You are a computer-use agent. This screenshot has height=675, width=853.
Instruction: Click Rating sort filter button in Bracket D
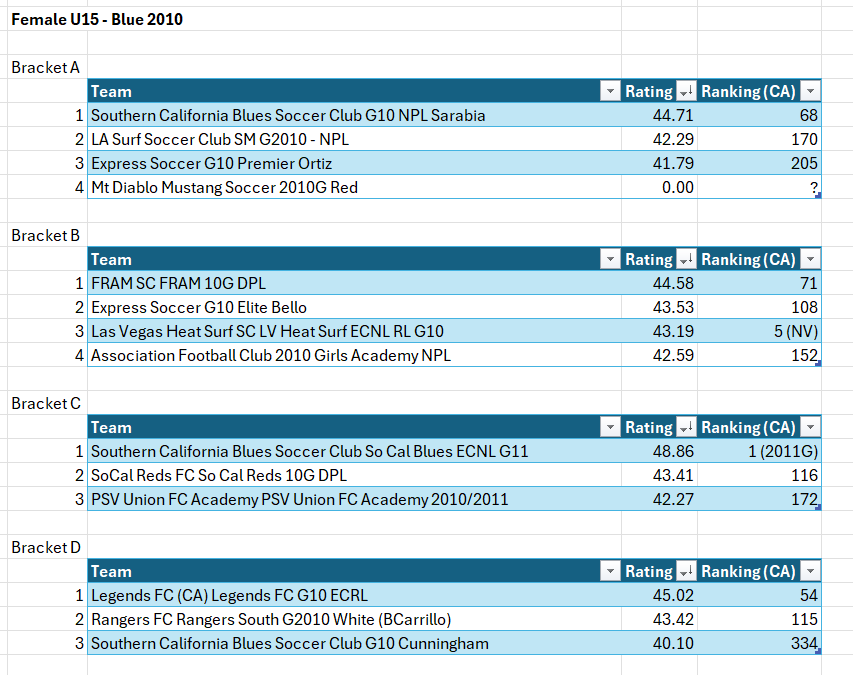tap(686, 571)
